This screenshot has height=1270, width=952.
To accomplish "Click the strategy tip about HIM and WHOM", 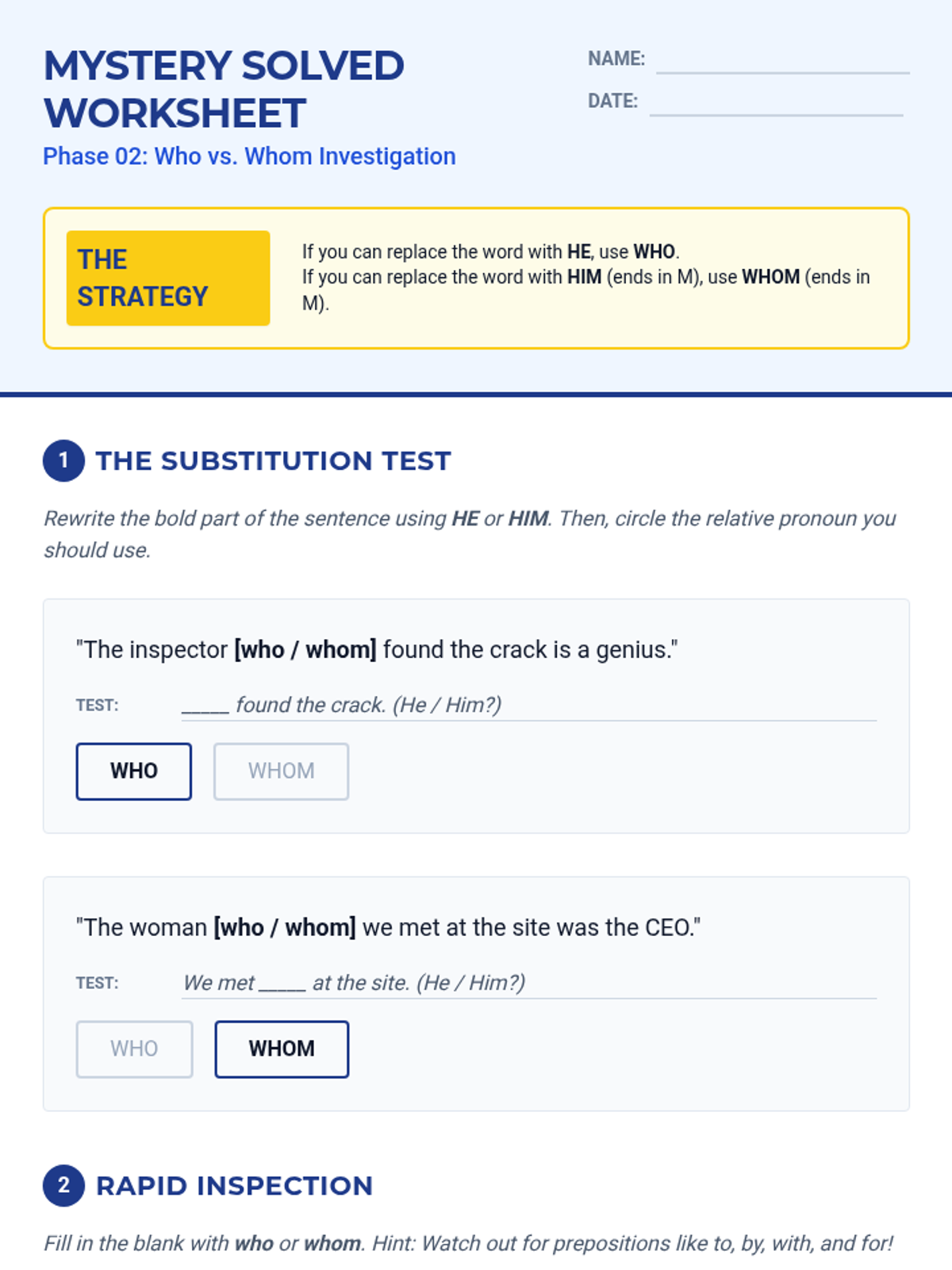I will tap(585, 290).
